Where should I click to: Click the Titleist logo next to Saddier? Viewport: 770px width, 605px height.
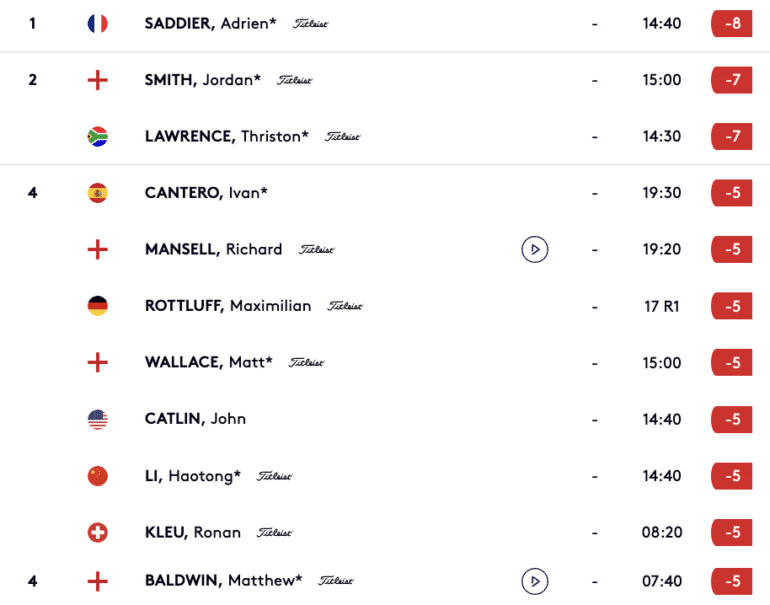310,24
